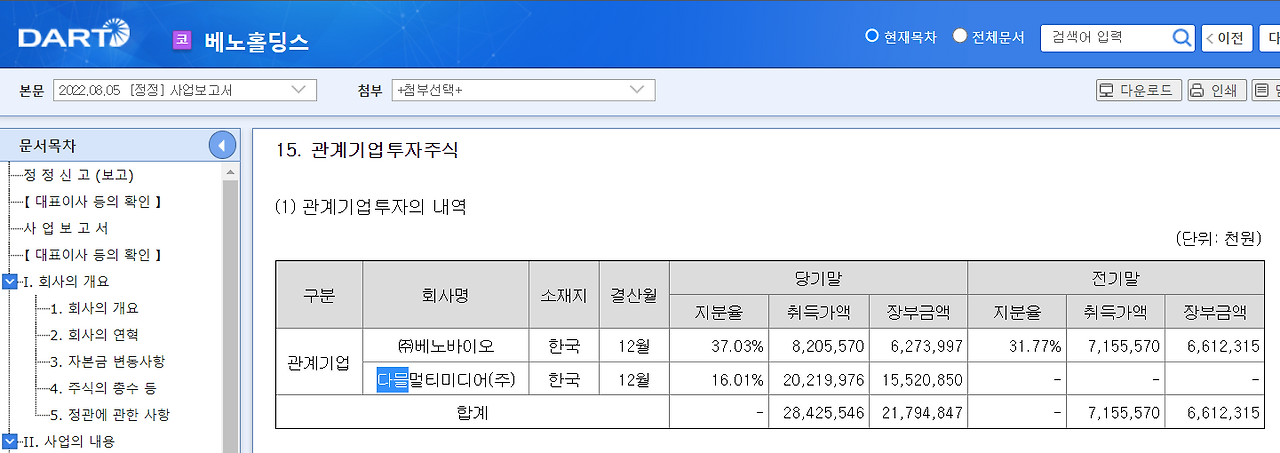Click the 15,520,850 book value cell

tap(918, 379)
